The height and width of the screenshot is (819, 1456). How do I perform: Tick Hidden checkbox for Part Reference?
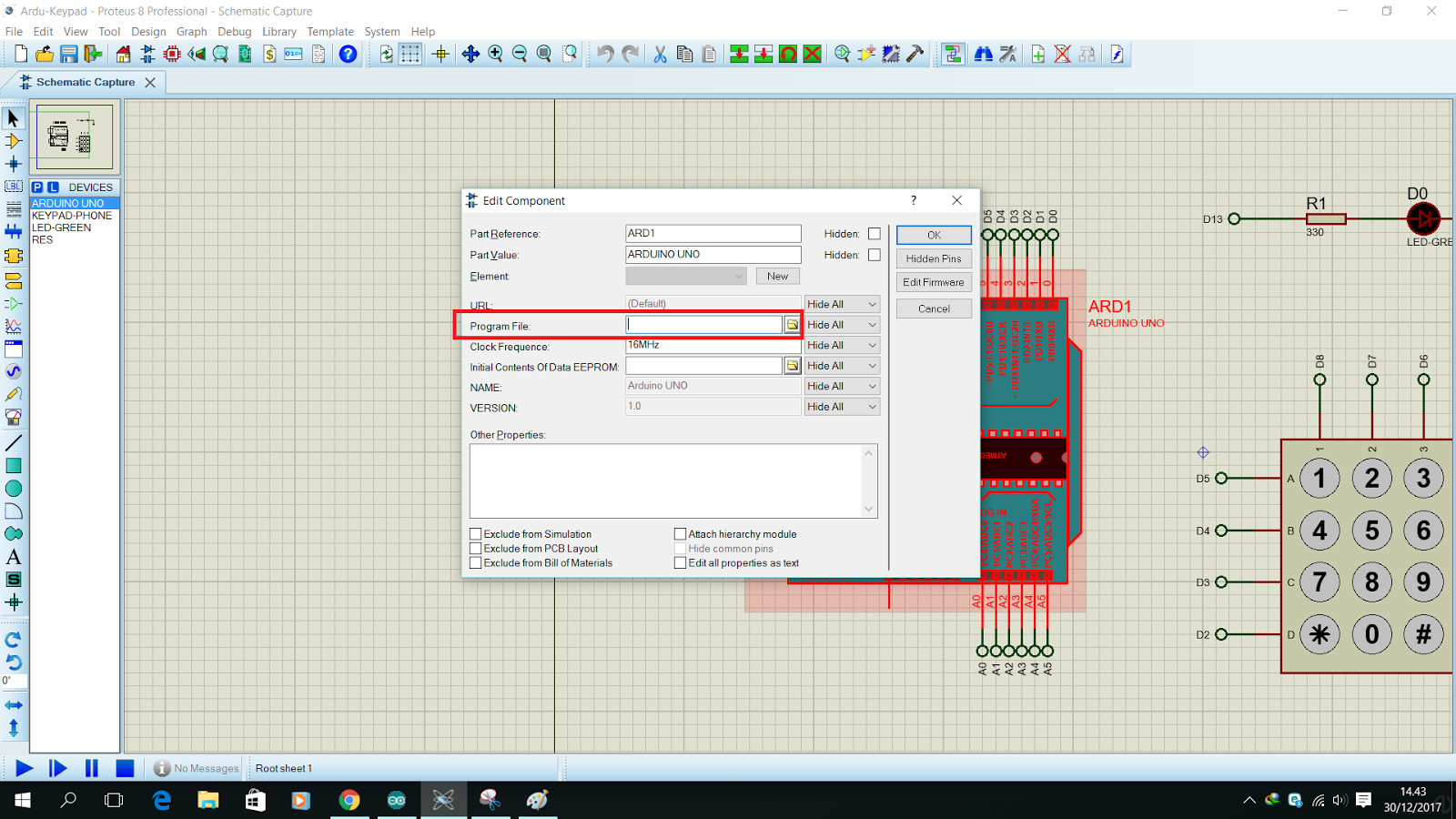pyautogui.click(x=875, y=234)
